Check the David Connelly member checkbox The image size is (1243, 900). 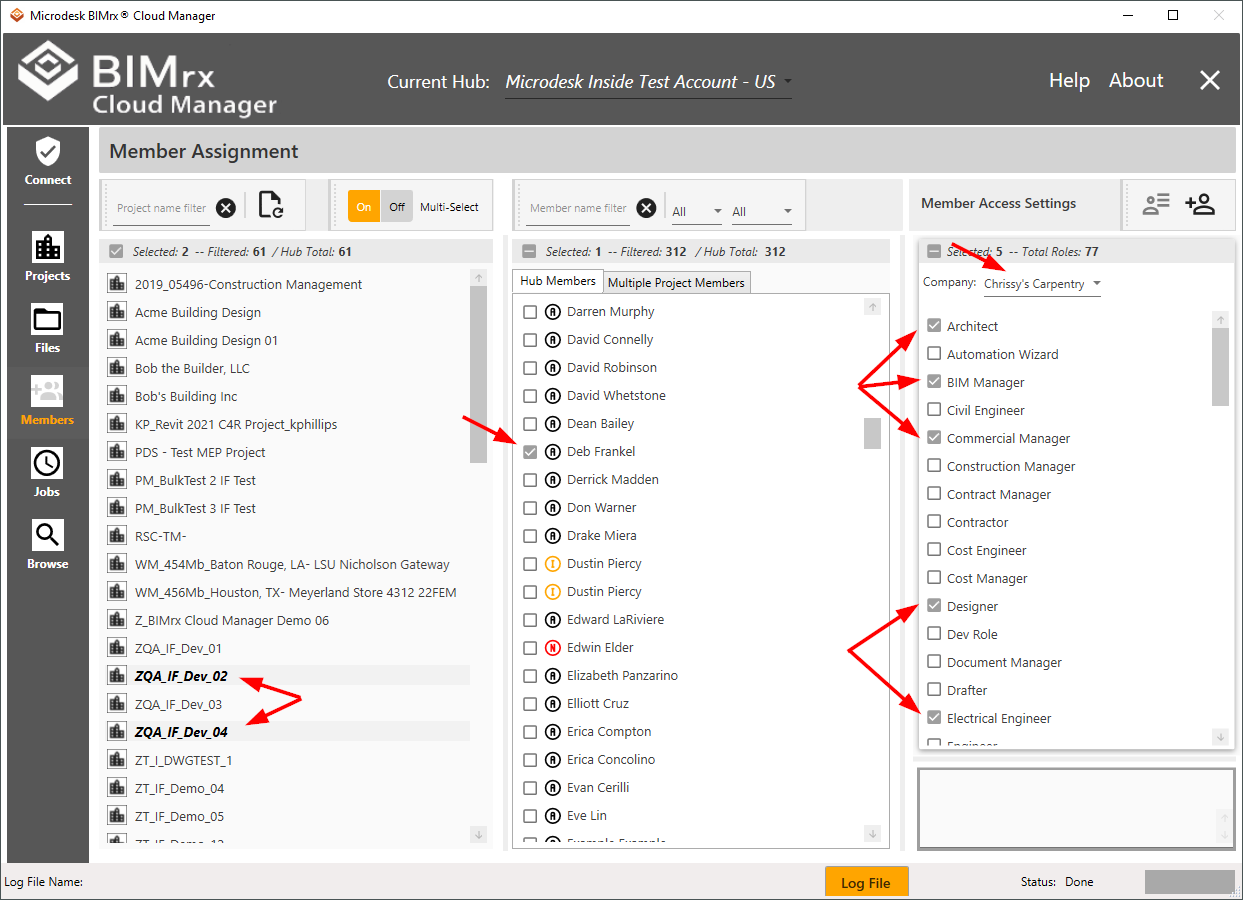pos(530,340)
